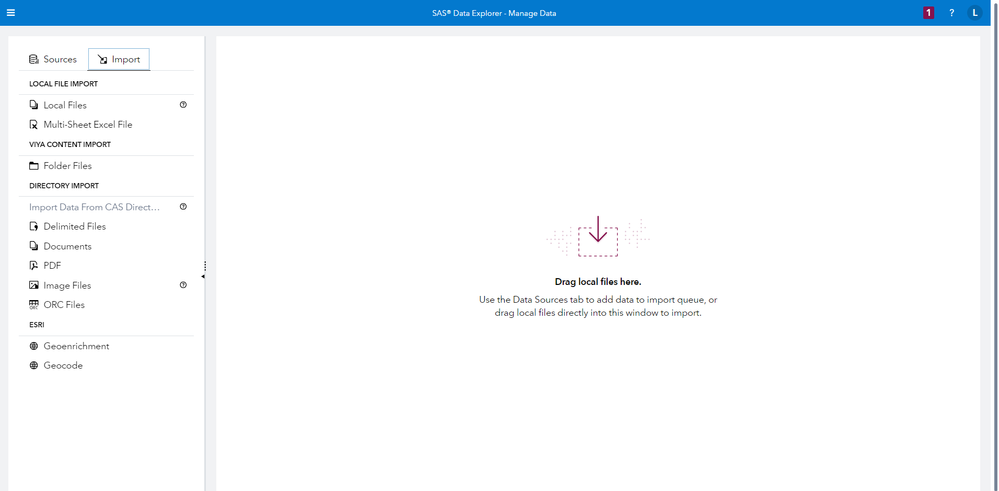Select Multi-Sheet Excel File import
This screenshot has width=999, height=491.
pyautogui.click(x=88, y=125)
